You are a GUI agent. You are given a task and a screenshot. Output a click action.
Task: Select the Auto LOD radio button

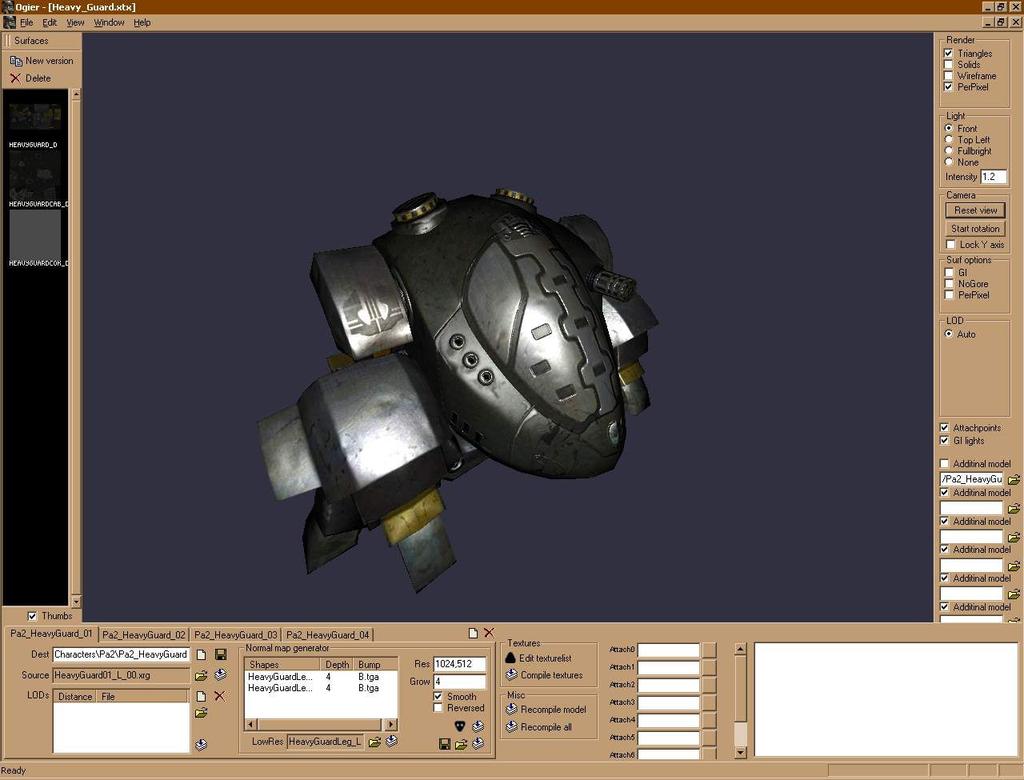pyautogui.click(x=949, y=334)
